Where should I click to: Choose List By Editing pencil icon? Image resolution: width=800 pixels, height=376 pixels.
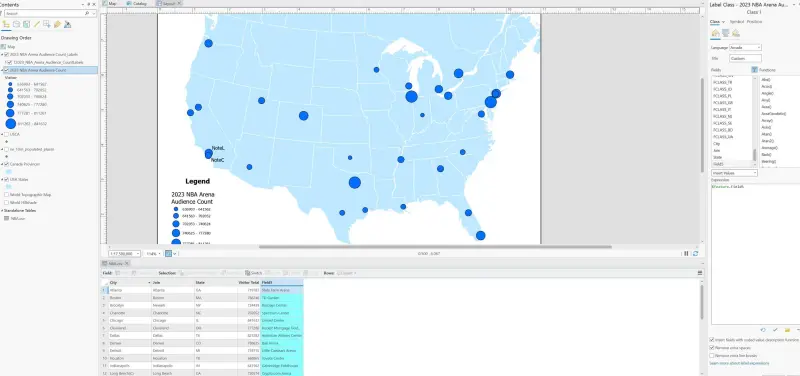click(37, 24)
